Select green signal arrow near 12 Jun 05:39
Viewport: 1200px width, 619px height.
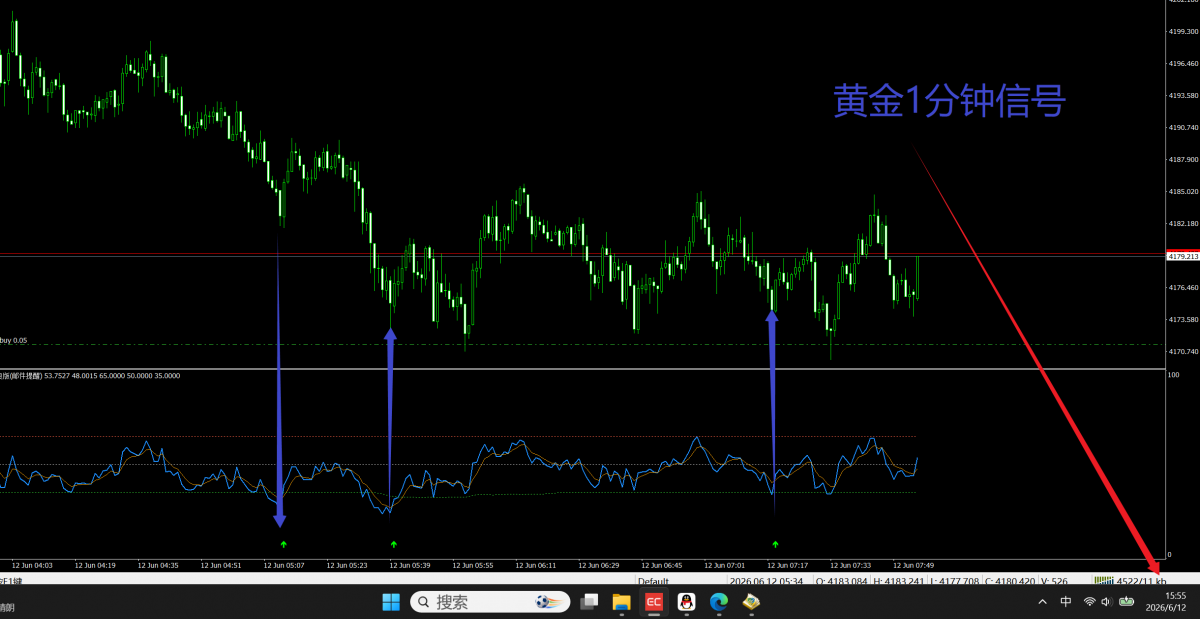(394, 544)
